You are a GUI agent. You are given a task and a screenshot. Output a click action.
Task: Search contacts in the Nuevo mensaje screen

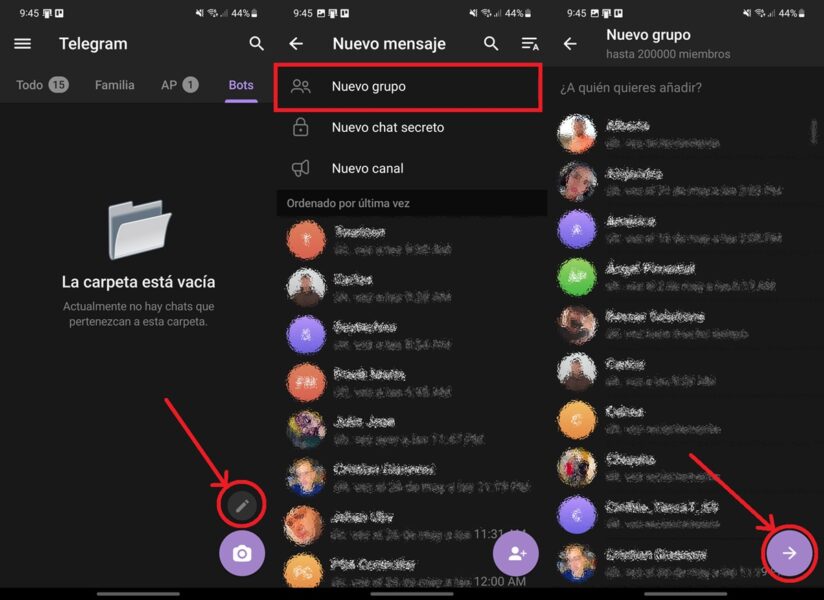coord(491,44)
